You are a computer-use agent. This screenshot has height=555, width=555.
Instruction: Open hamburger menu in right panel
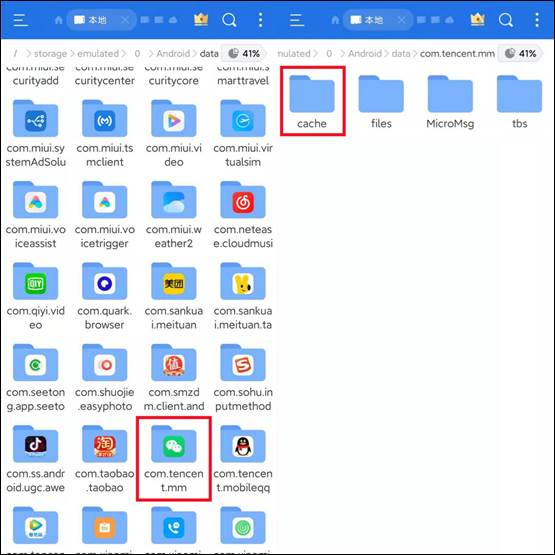click(297, 20)
